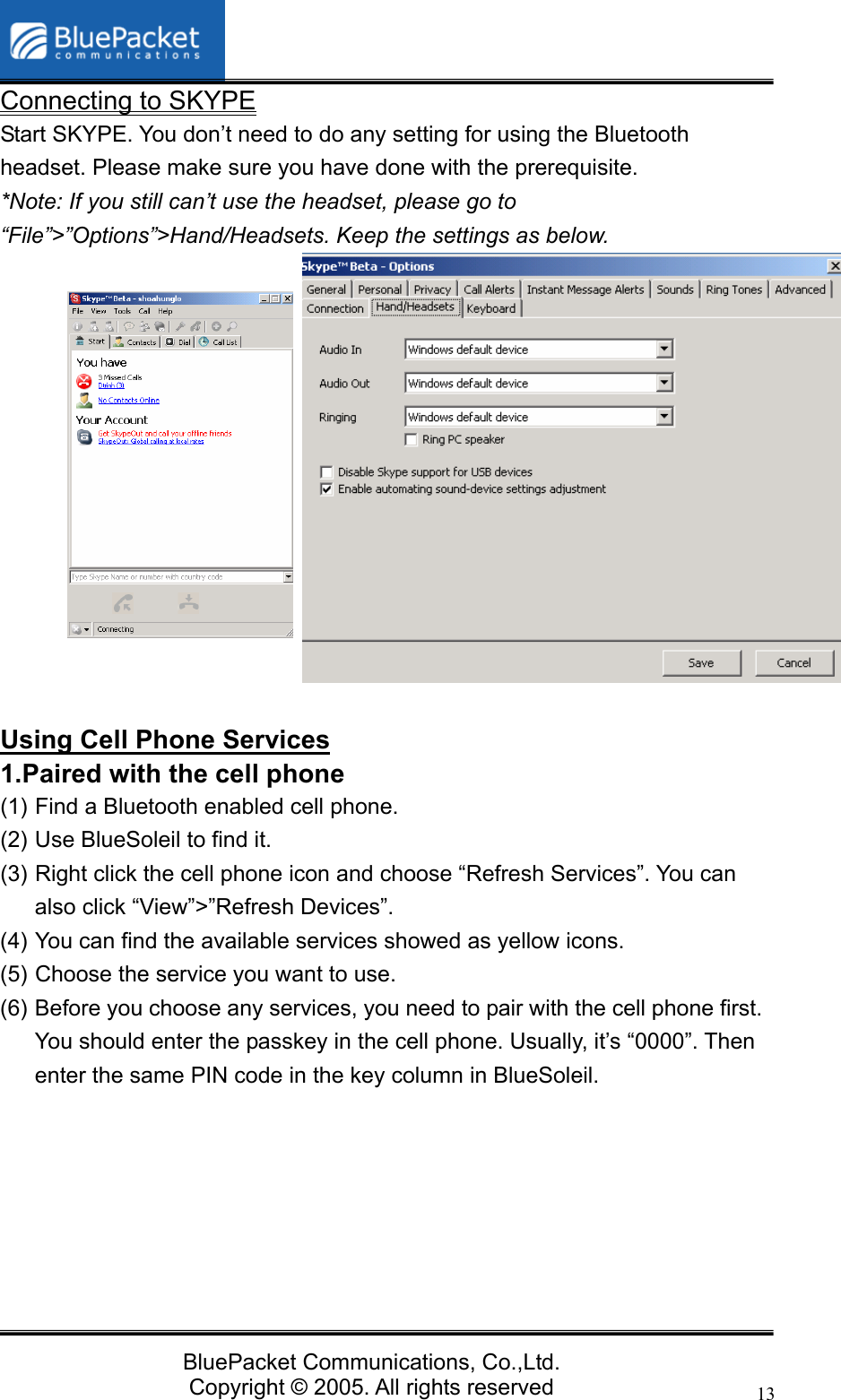Click the profile info icon in Skype toolbar
Viewport: 841px width, 1400px height.
tap(77, 326)
